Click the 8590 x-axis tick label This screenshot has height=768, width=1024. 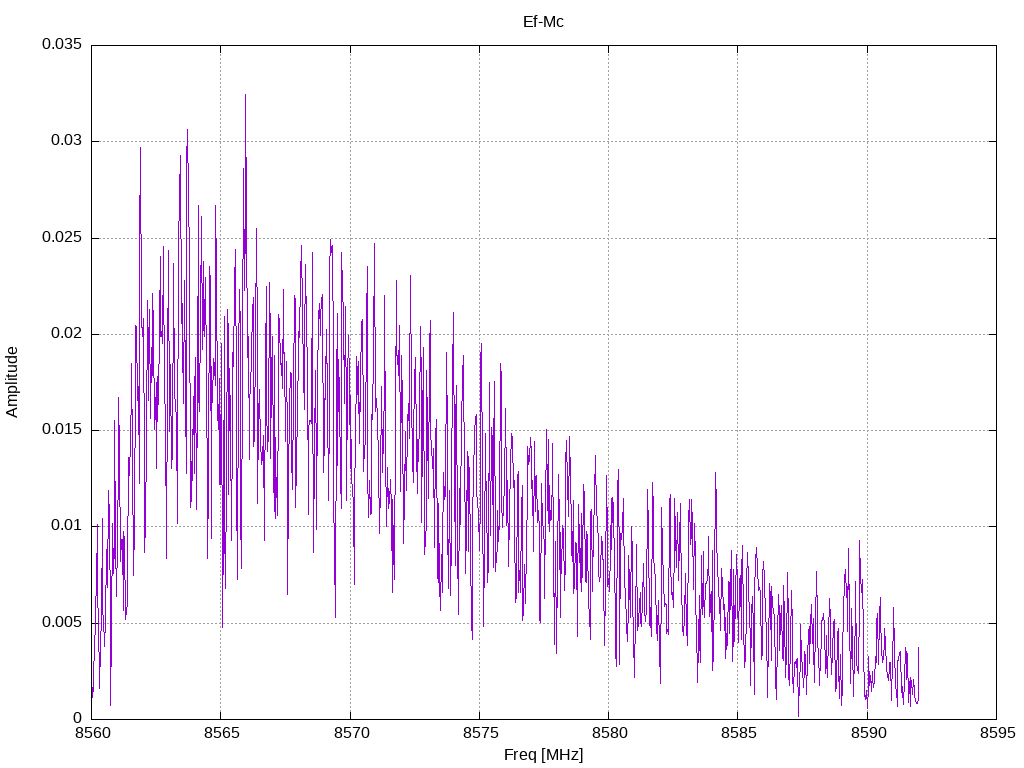(867, 733)
